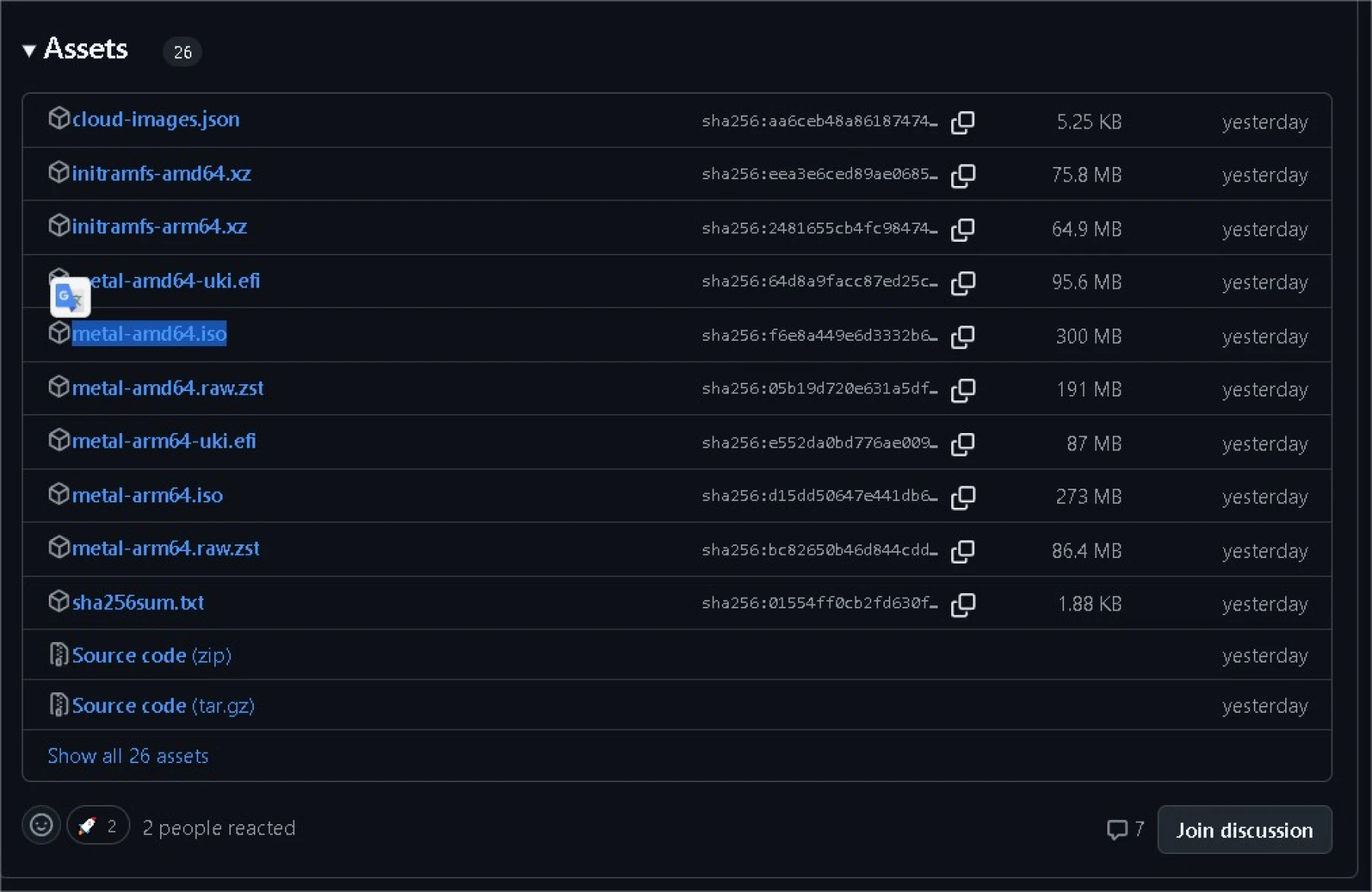Image resolution: width=1372 pixels, height=892 pixels.
Task: Click the Join discussion button
Action: [1244, 829]
